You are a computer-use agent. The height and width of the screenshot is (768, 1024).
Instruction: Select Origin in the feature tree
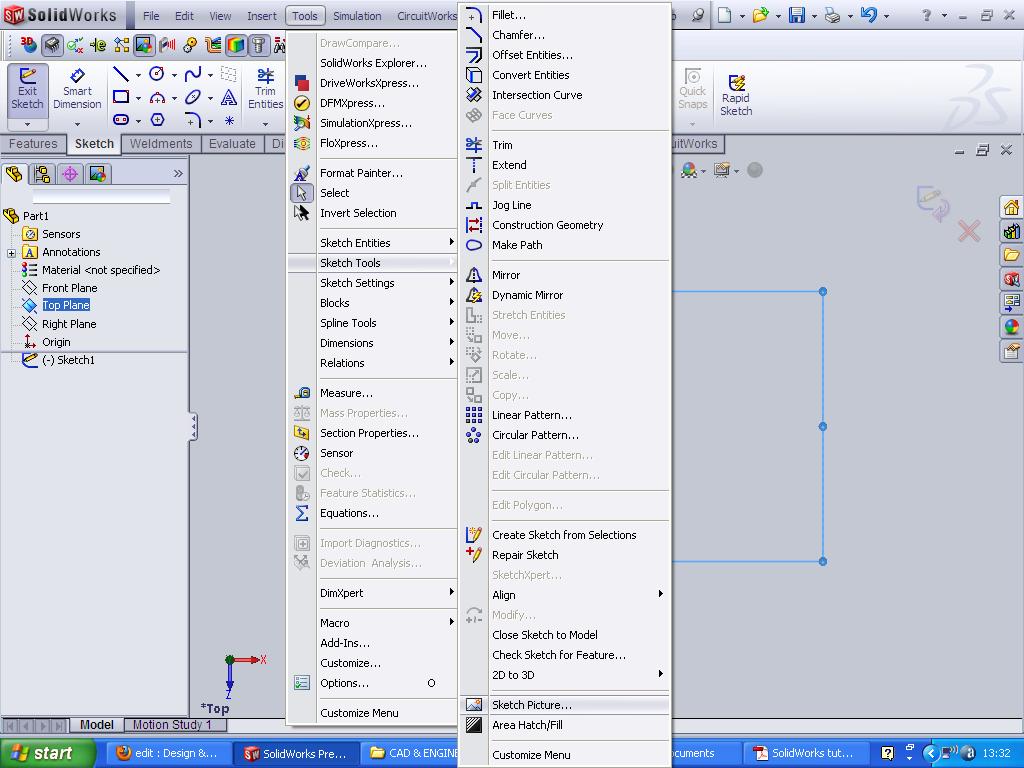56,342
